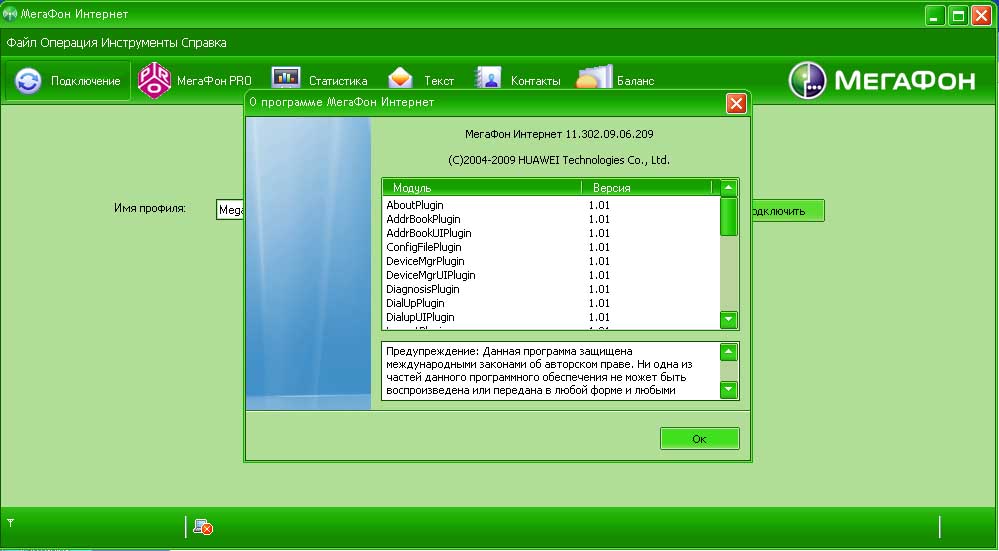
Task: Click warning text scroll up arrow
Action: click(728, 352)
